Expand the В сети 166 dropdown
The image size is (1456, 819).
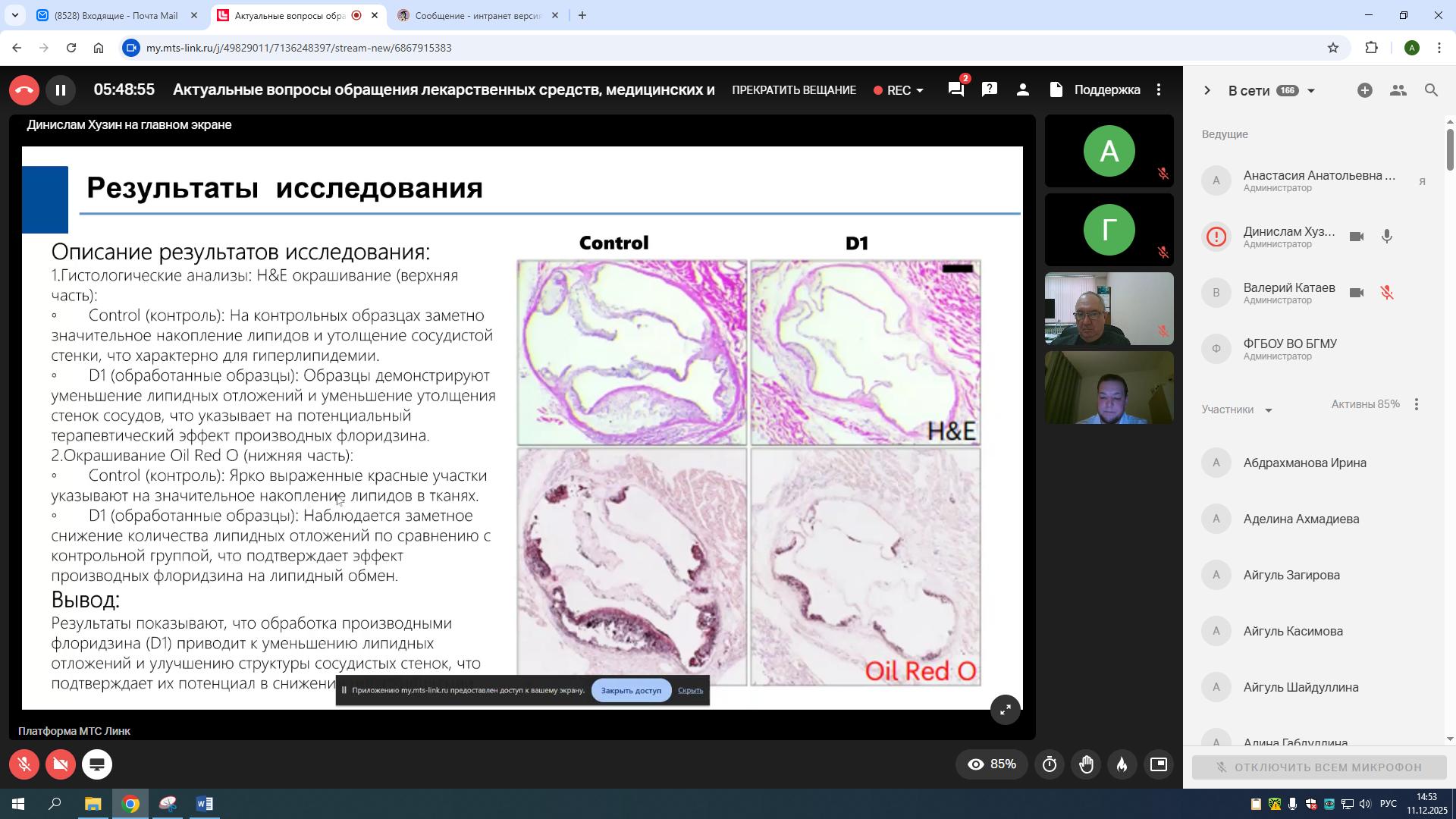[1310, 91]
